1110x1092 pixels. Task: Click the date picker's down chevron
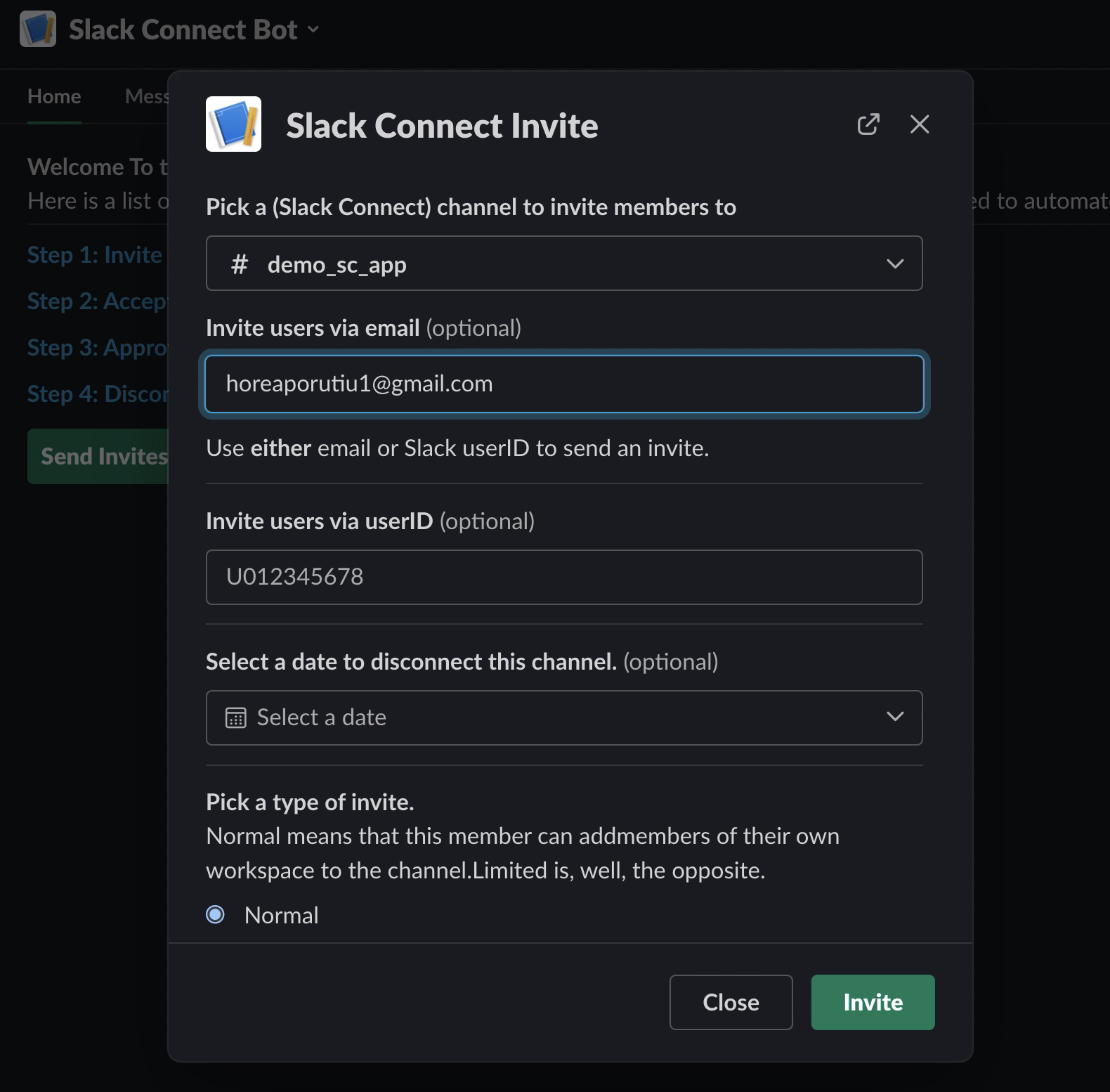895,717
